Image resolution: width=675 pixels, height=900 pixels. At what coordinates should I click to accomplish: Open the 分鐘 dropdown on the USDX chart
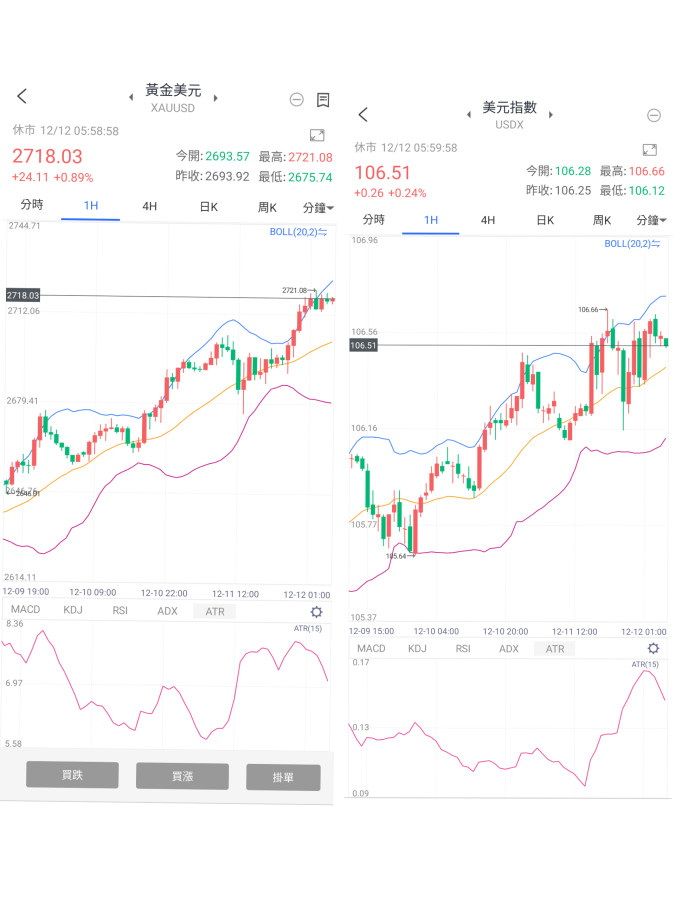click(654, 220)
